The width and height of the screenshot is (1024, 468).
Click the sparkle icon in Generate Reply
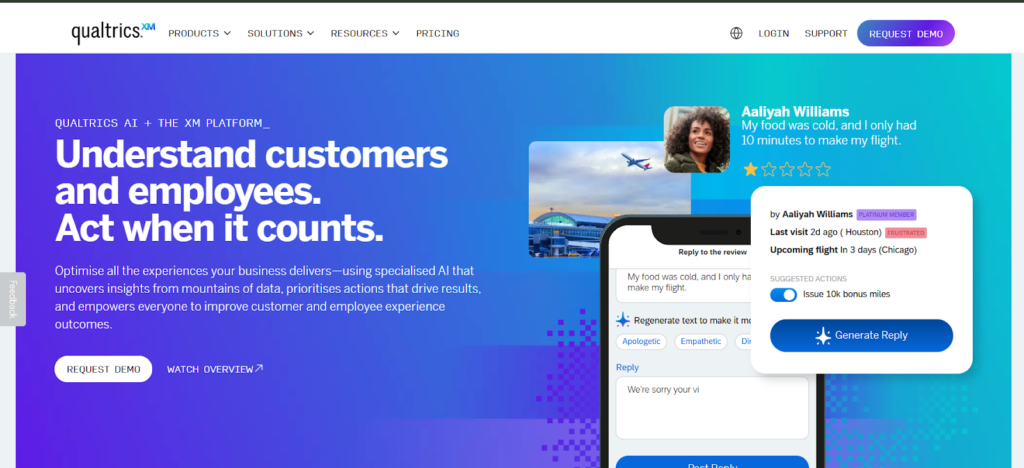click(x=823, y=335)
